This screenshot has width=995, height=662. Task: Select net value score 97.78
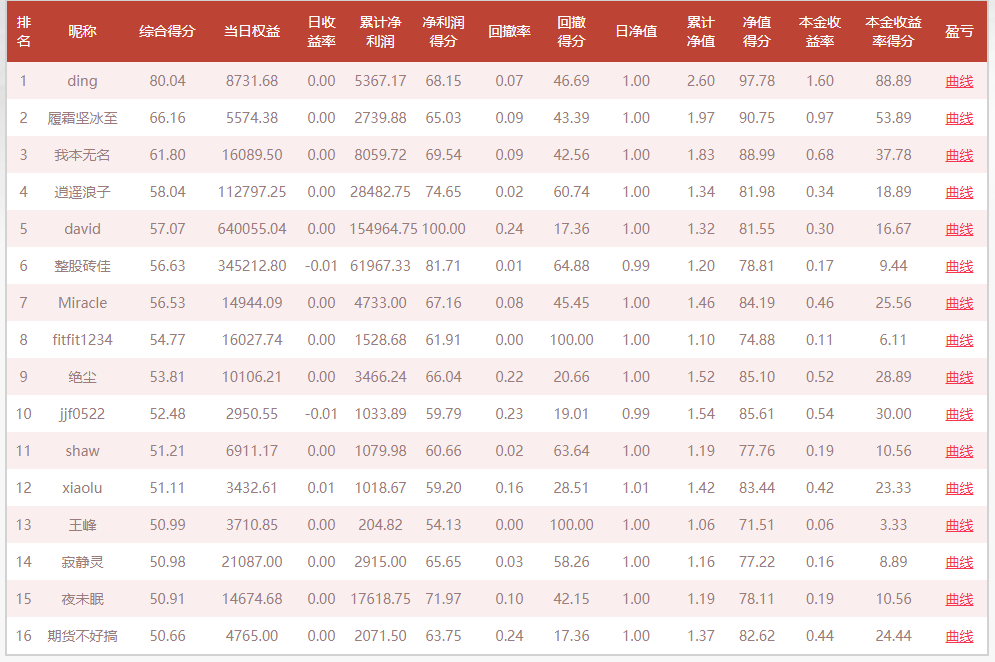click(x=756, y=81)
